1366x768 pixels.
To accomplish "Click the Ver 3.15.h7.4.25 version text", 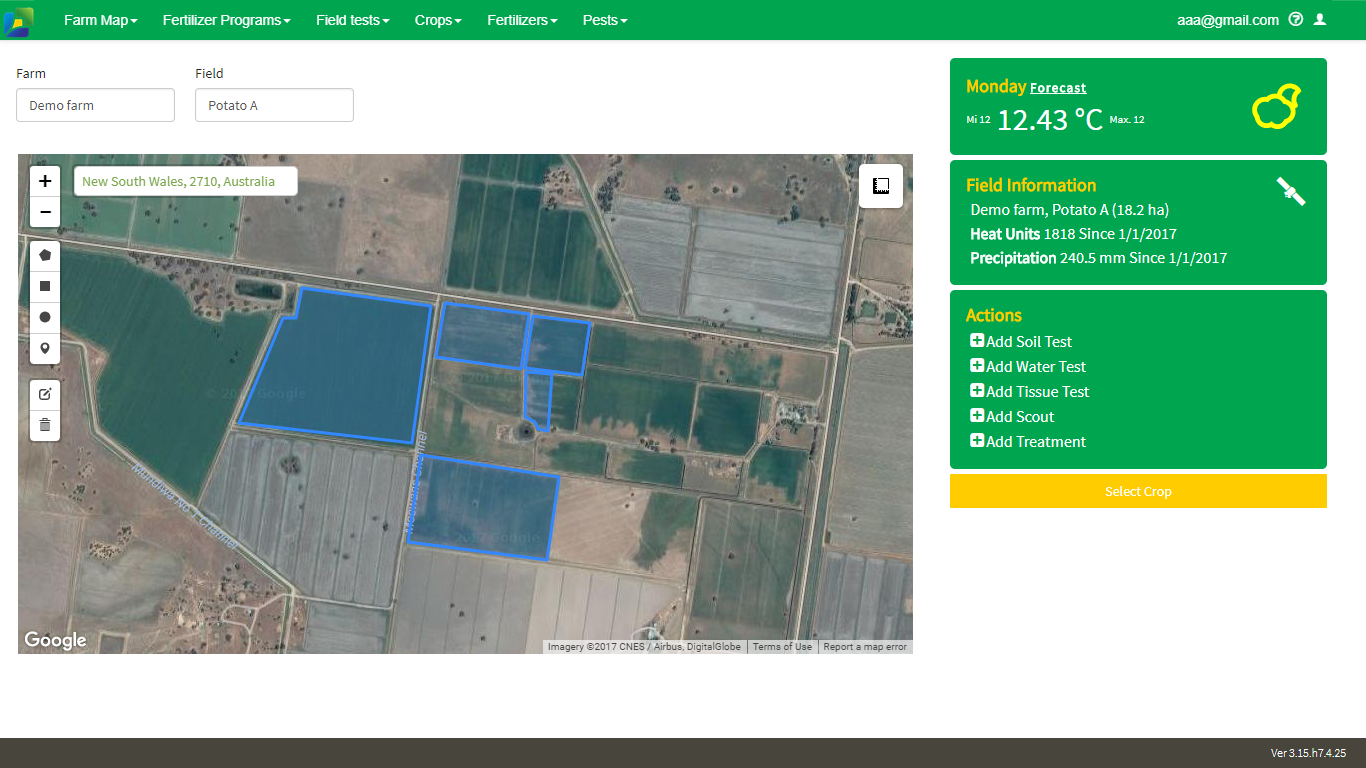I will (x=1308, y=753).
